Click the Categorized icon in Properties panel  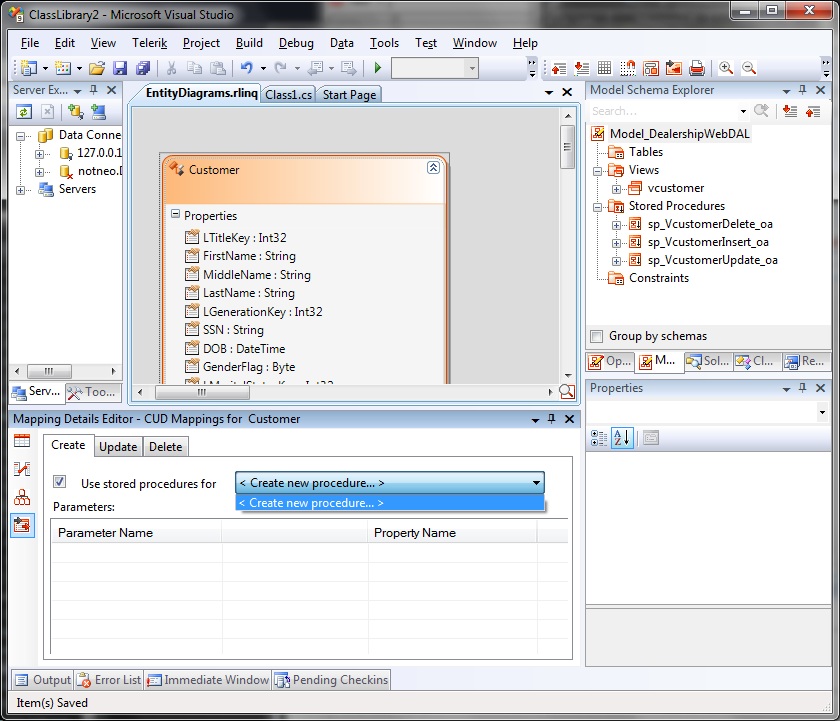pos(599,438)
